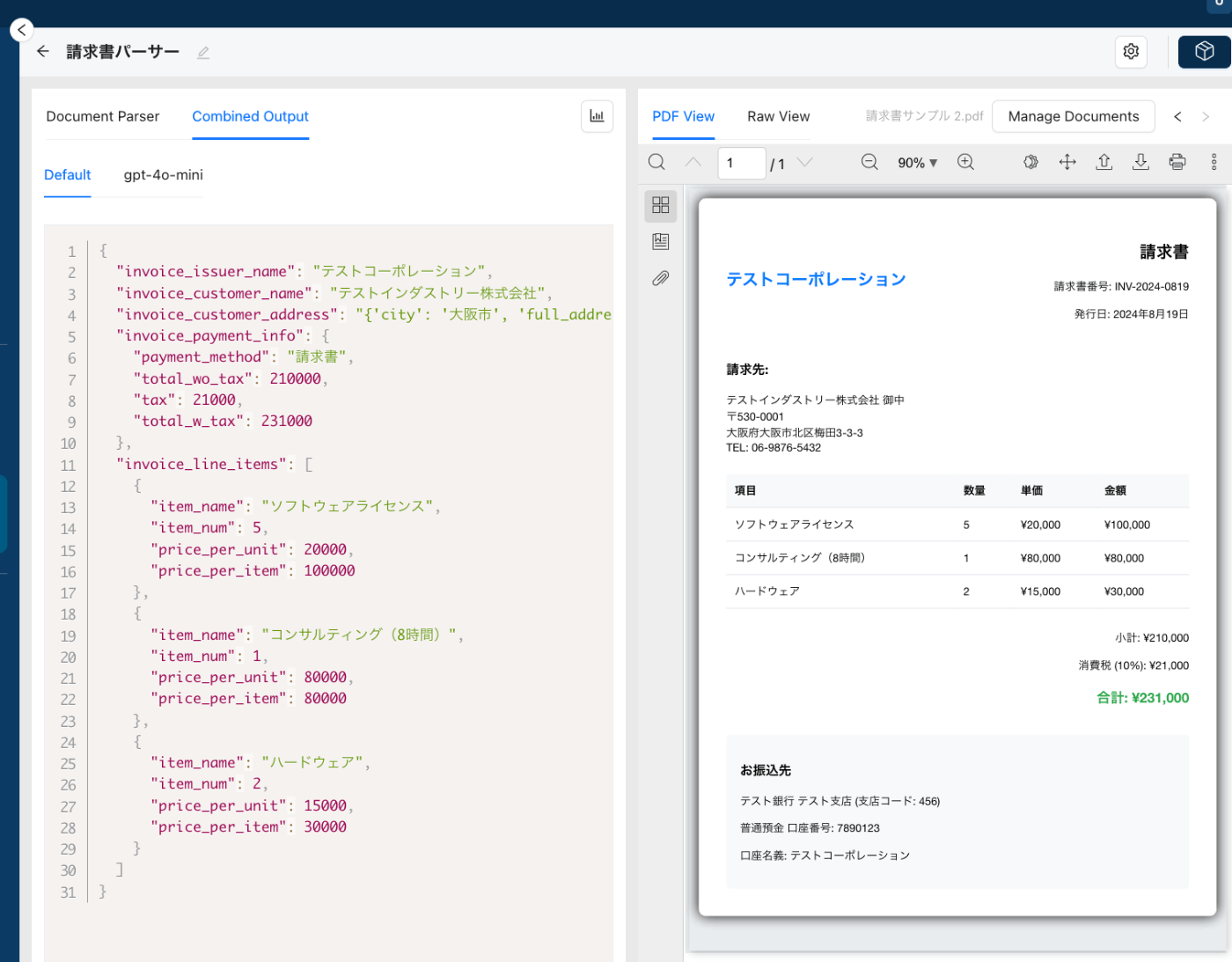1232x962 pixels.
Task: Zoom out with the minus magnifier
Action: point(869,162)
